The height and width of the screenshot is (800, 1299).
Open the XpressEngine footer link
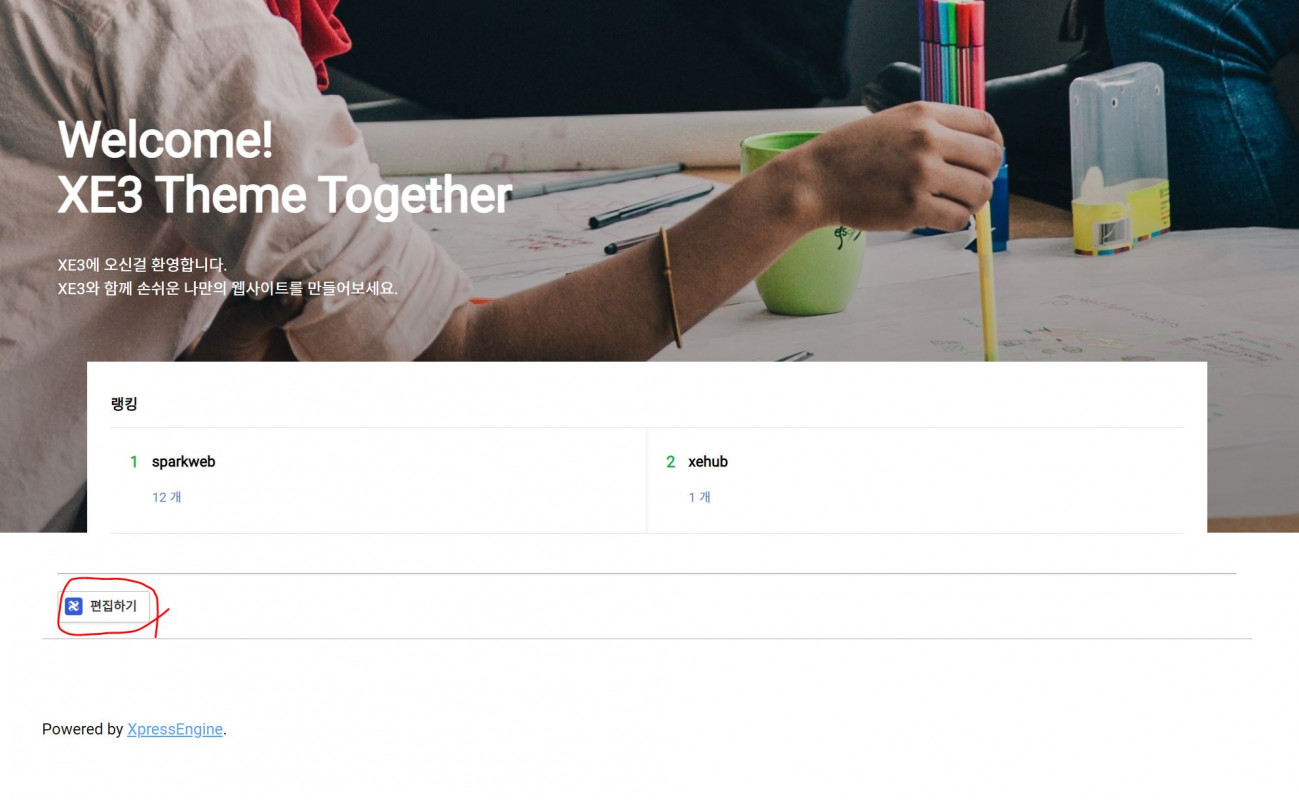click(x=175, y=730)
